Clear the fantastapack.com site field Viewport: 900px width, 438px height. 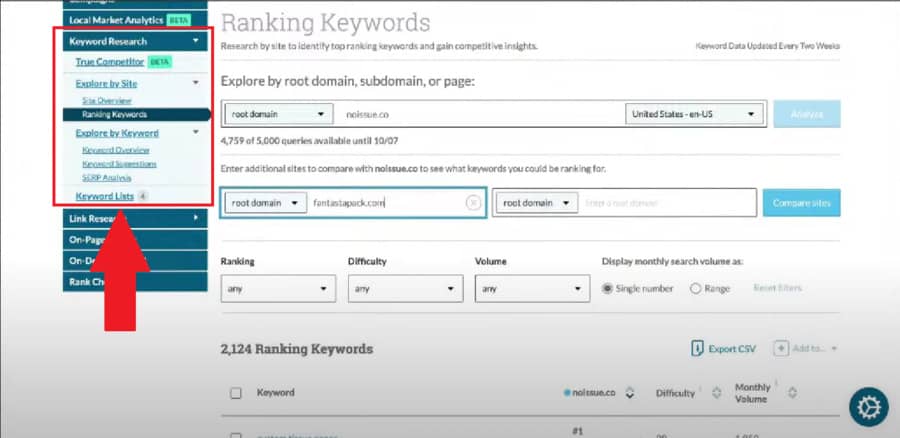[473, 203]
